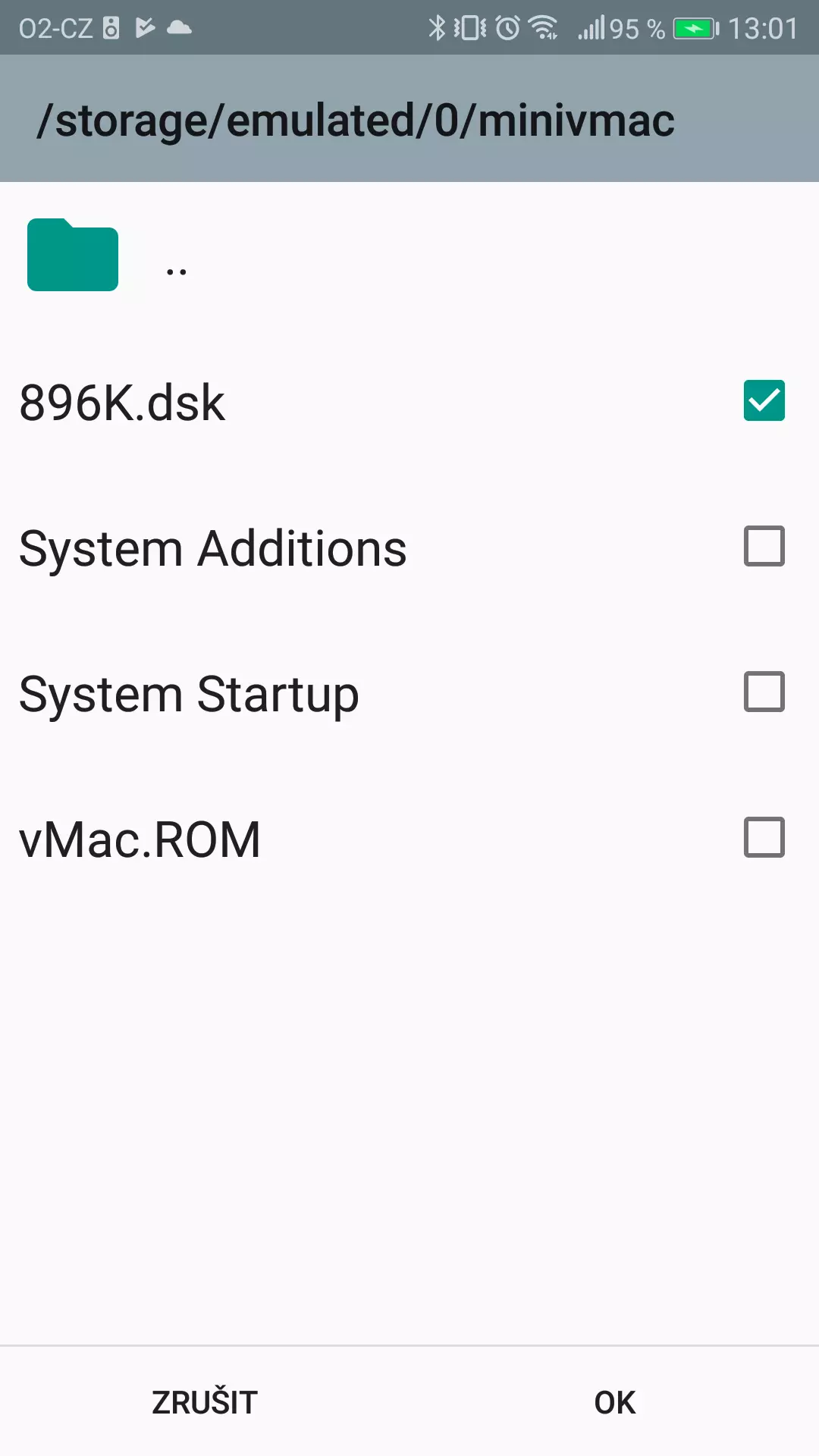
Task: Tap the Bluetooth status icon
Action: tap(437, 28)
